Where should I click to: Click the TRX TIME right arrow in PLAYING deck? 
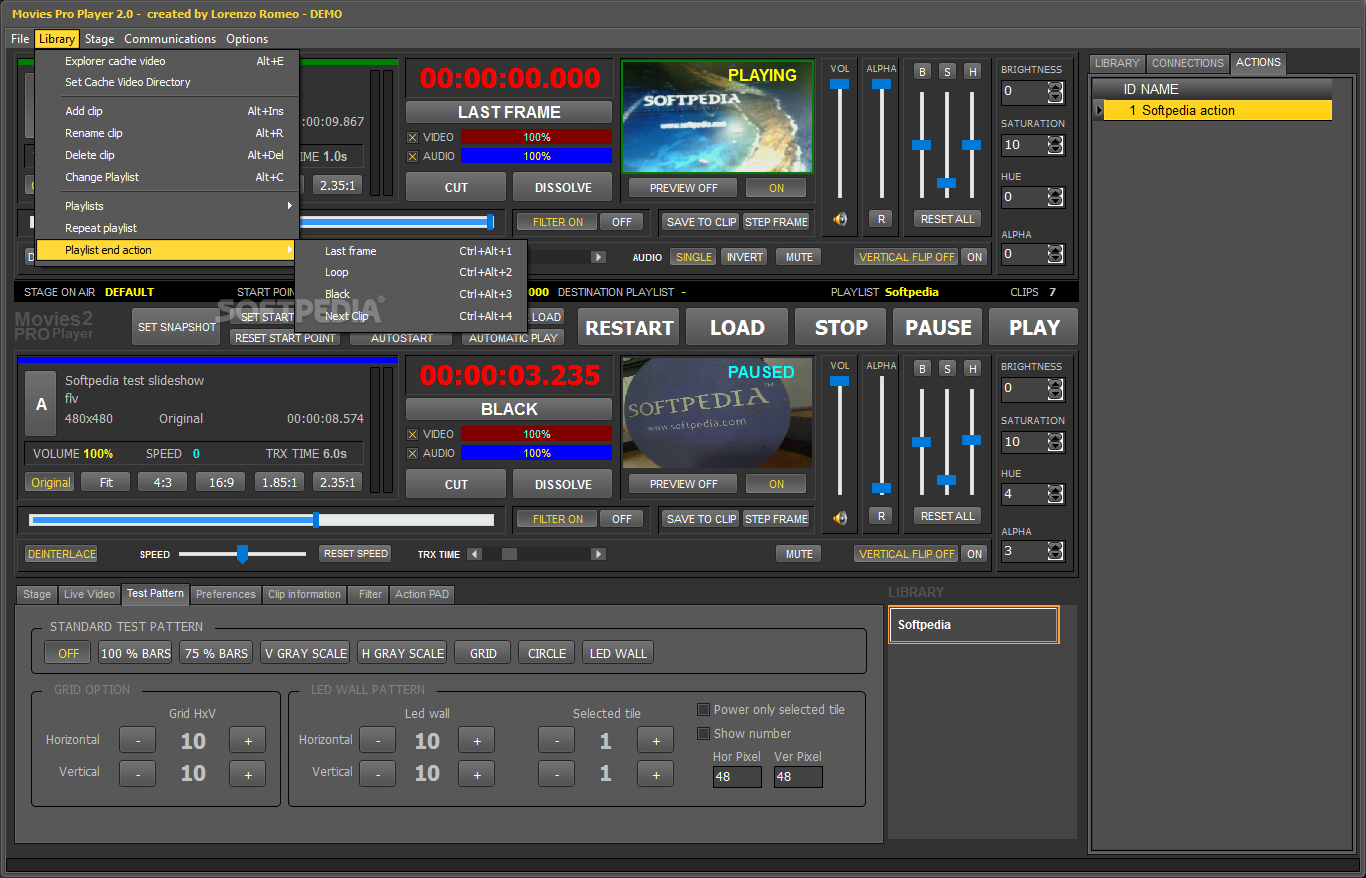click(598, 257)
